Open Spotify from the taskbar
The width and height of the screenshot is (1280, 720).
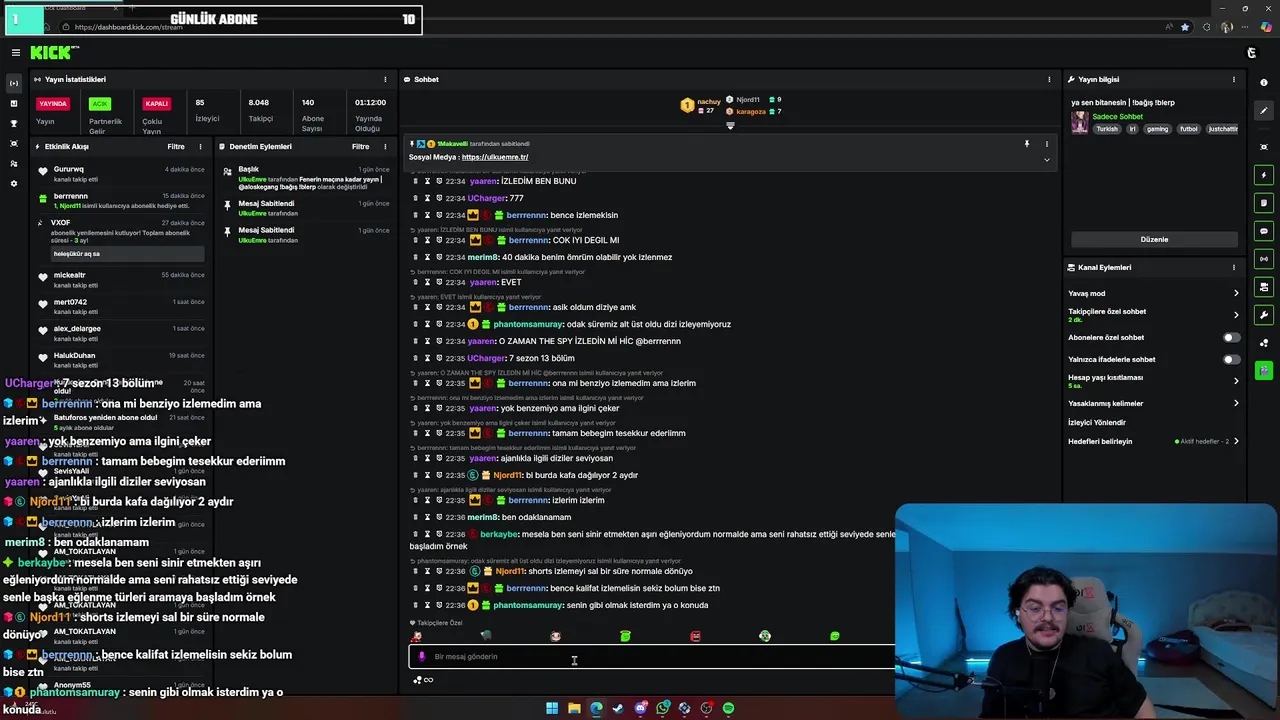(728, 708)
